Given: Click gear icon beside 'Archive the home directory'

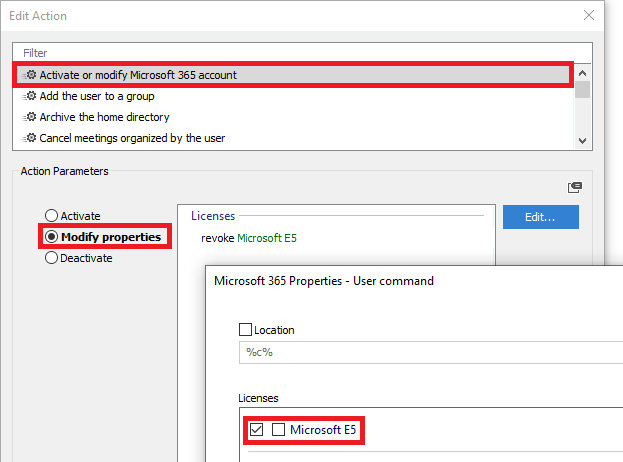Looking at the screenshot, I should (29, 117).
